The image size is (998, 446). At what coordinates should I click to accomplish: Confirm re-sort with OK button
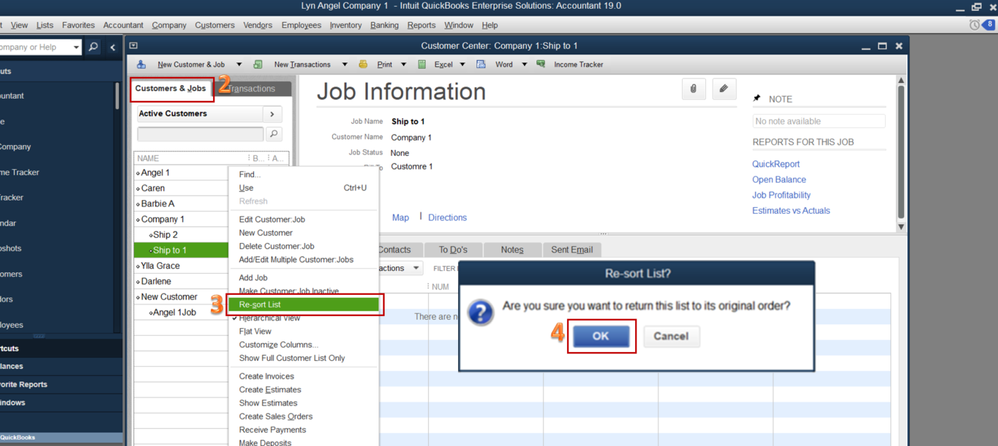pyautogui.click(x=601, y=337)
